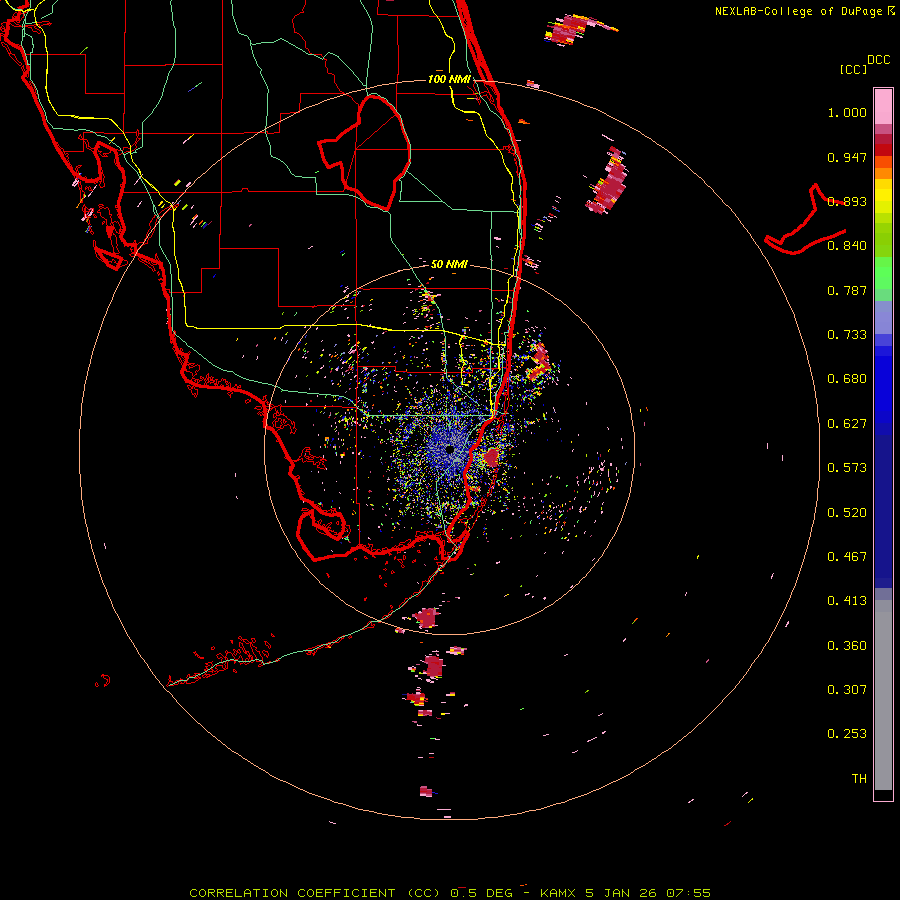Image resolution: width=900 pixels, height=900 pixels.
Task: Select the 0.307 scale value
Action: tap(847, 690)
